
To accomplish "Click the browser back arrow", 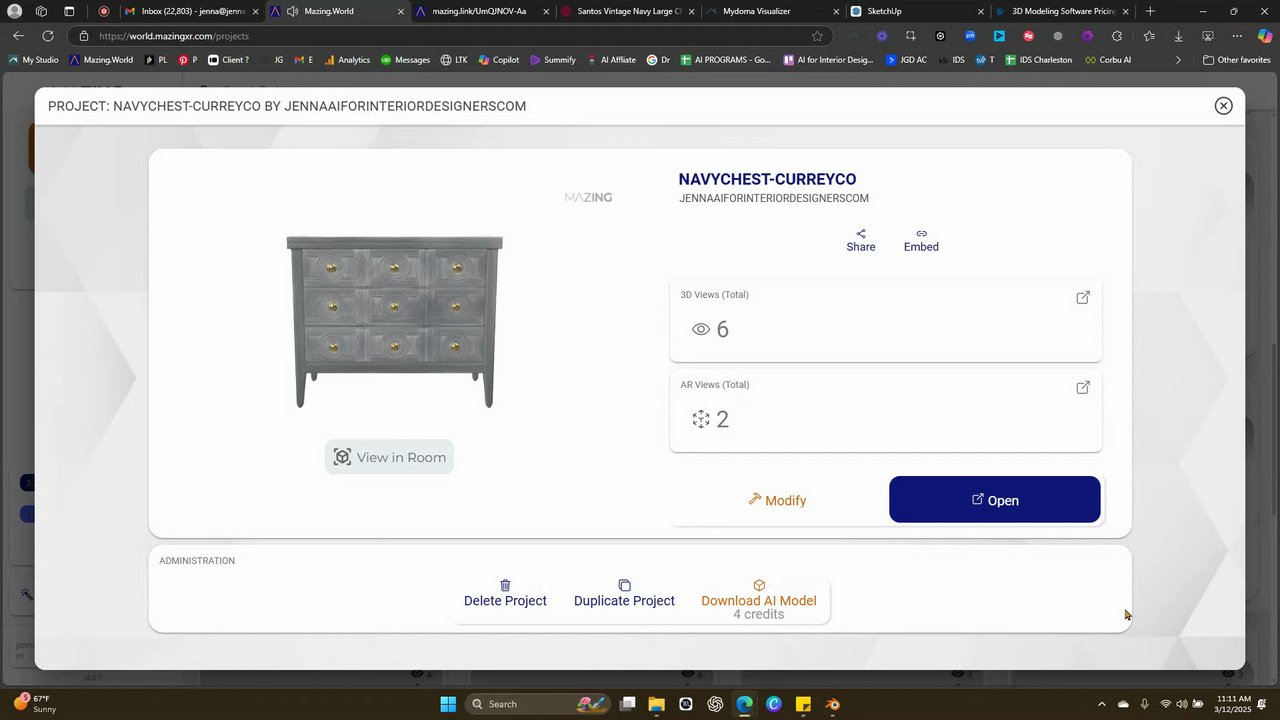I will pyautogui.click(x=18, y=36).
